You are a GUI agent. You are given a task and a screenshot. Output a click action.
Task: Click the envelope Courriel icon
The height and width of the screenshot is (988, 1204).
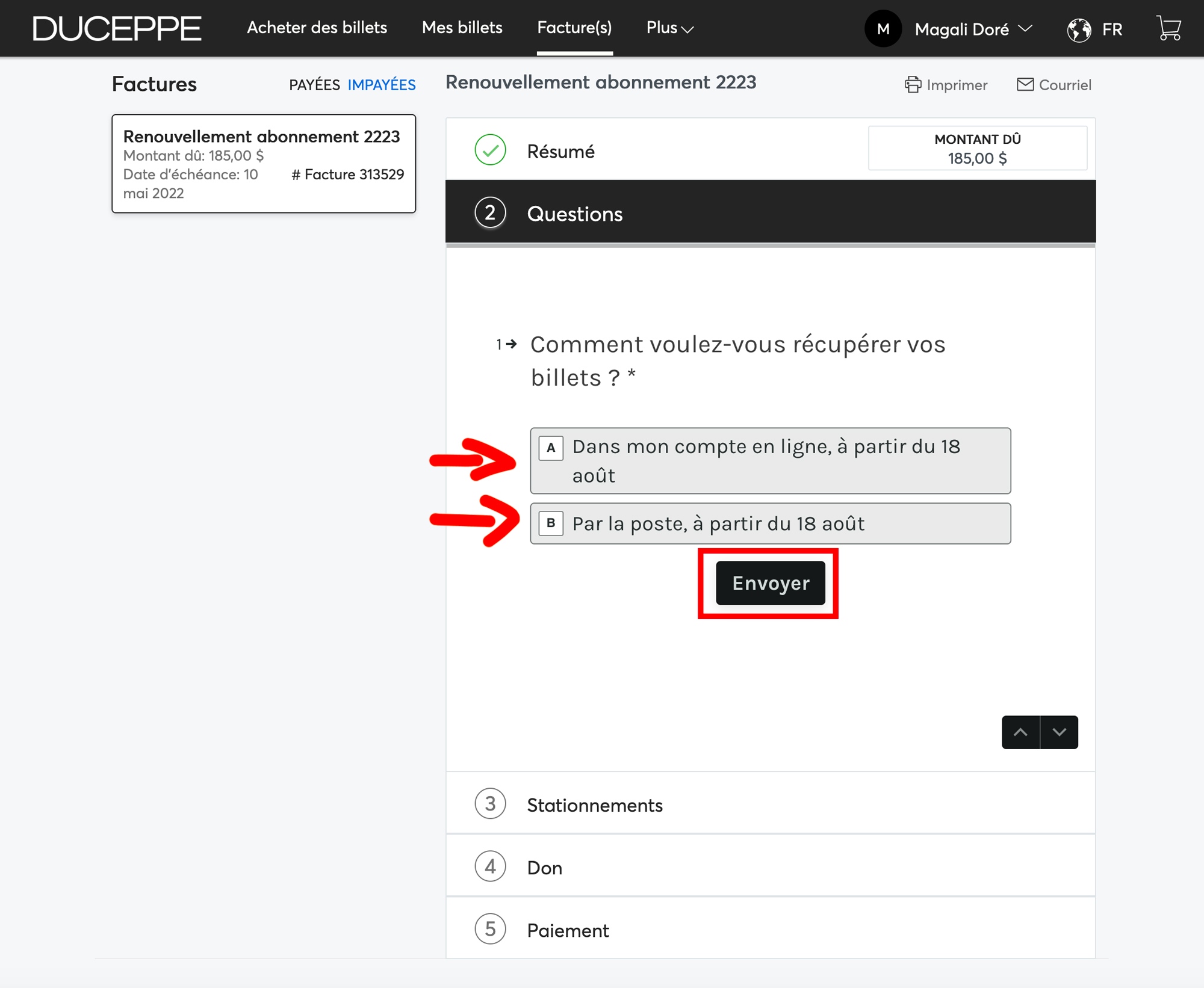pos(1025,85)
